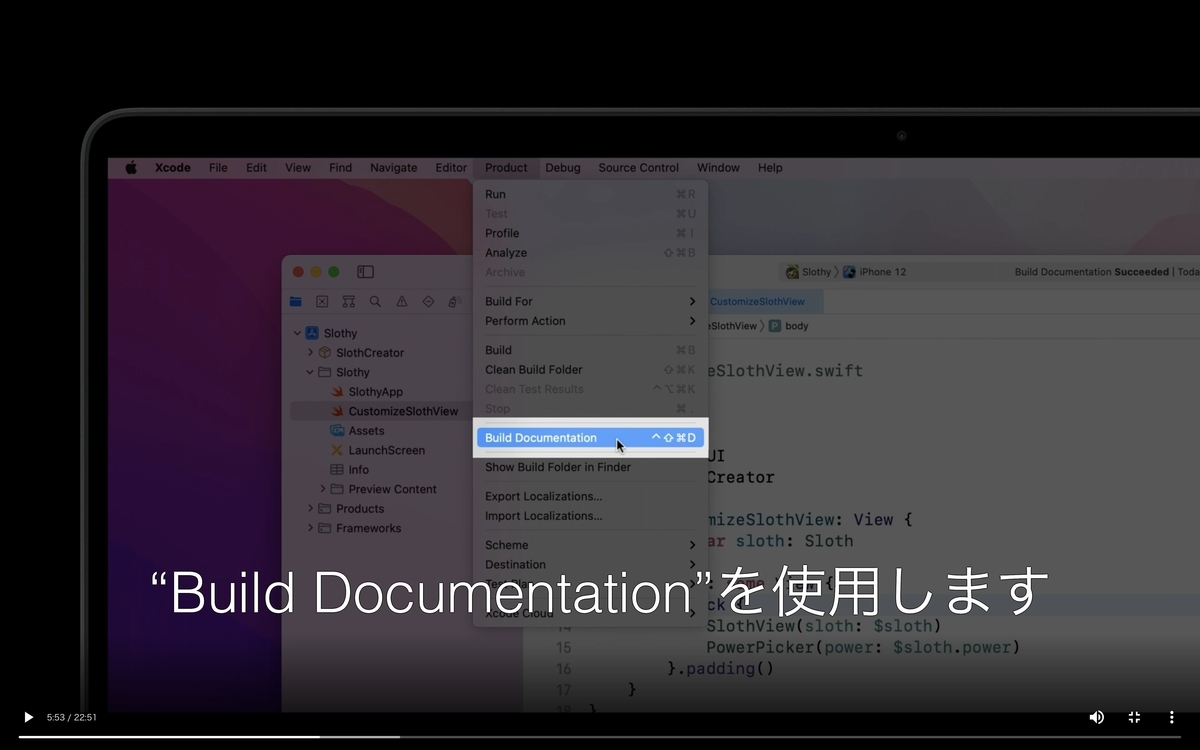Open the View menu
The width and height of the screenshot is (1200, 750).
point(298,168)
